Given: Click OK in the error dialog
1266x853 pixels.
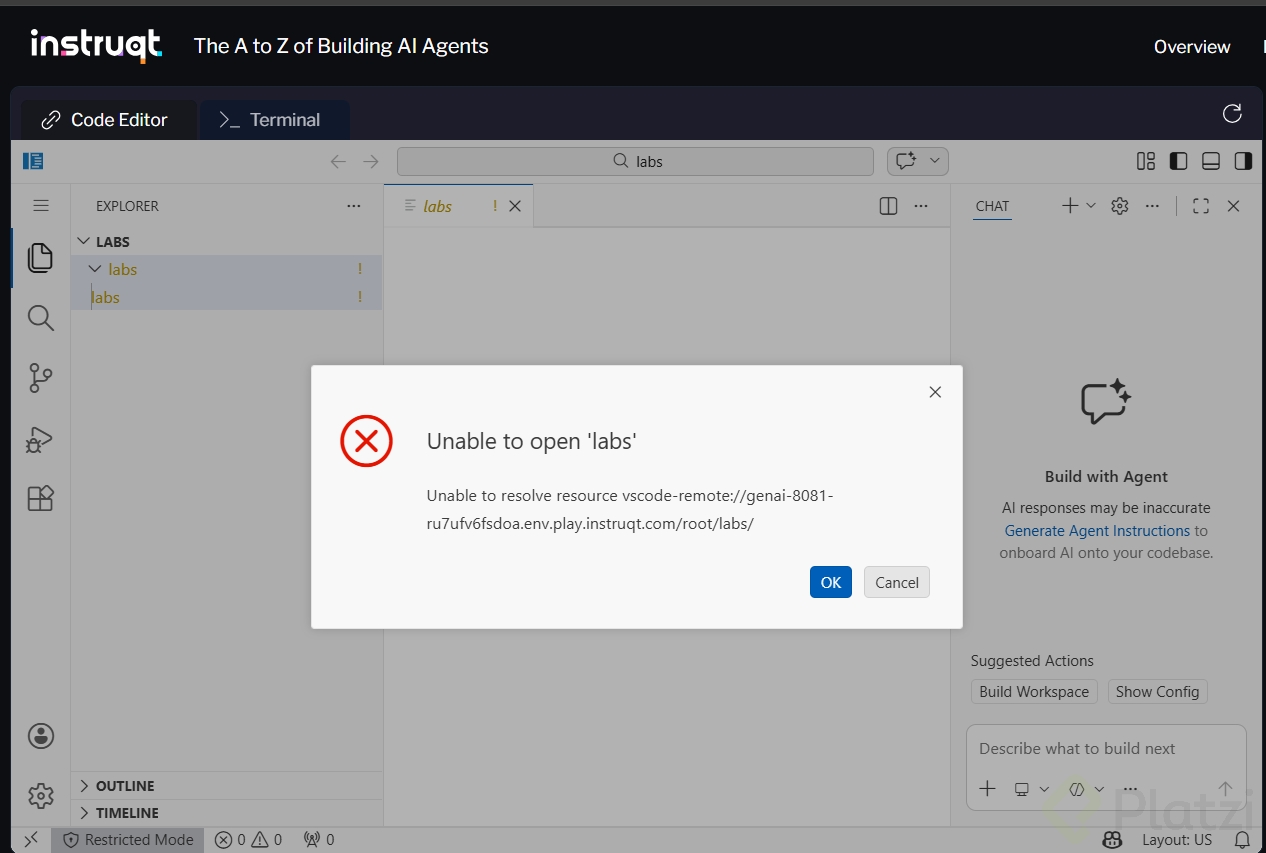Looking at the screenshot, I should click(x=831, y=583).
